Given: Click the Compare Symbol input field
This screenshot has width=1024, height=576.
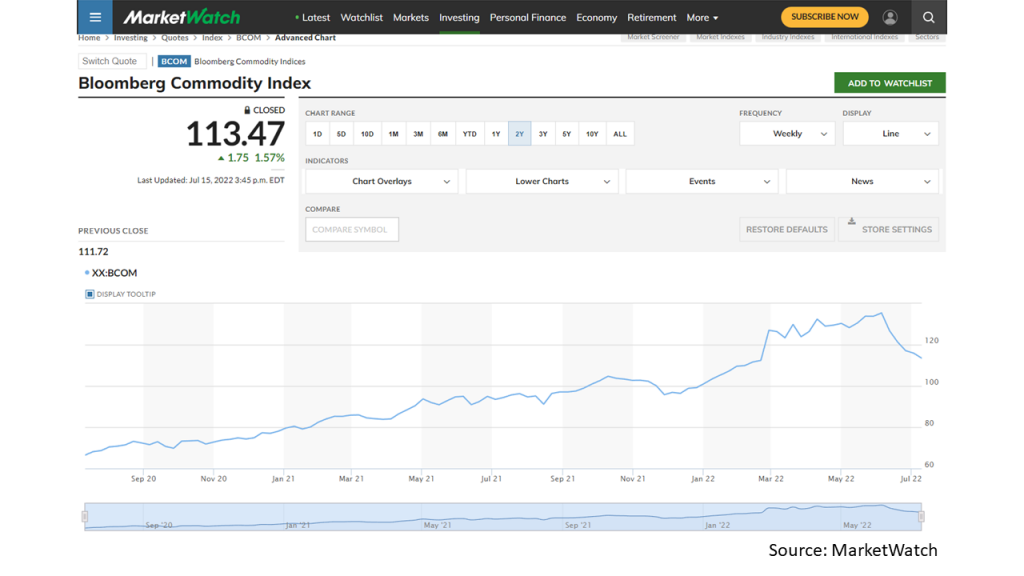Looking at the screenshot, I should point(352,229).
